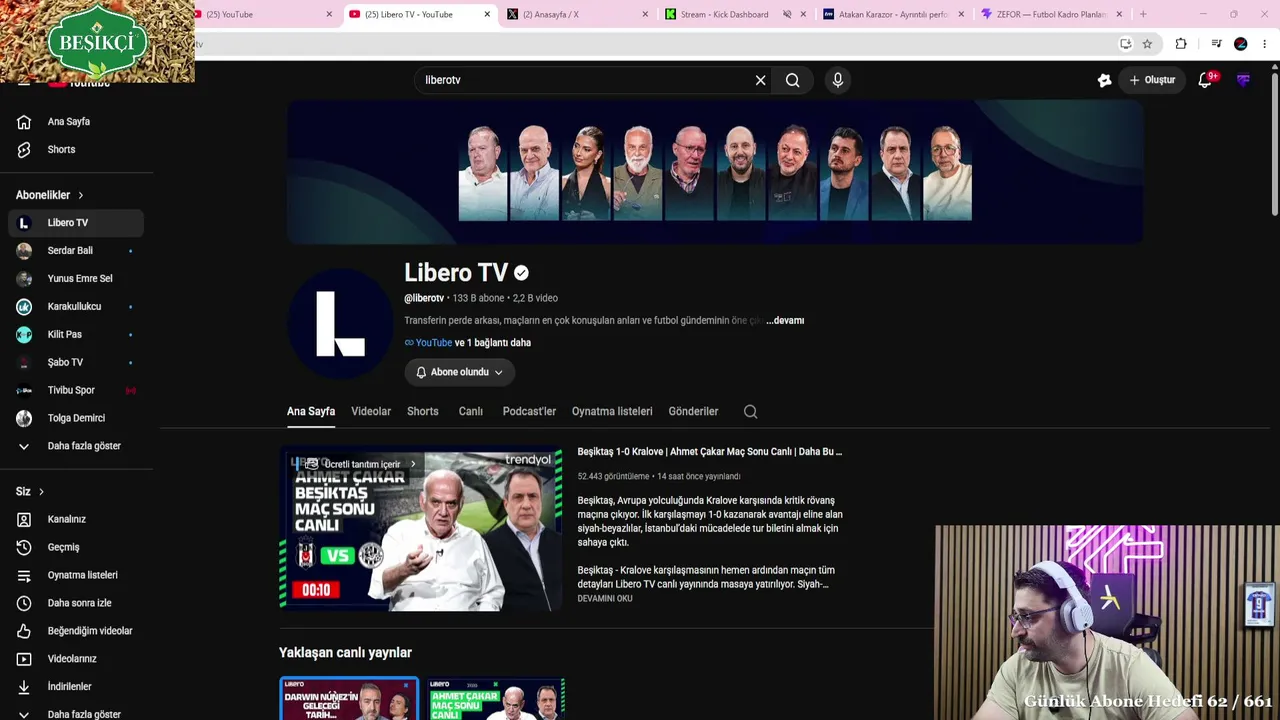This screenshot has height=720, width=1280.
Task: Open the Gönderiler tab
Action: (694, 412)
